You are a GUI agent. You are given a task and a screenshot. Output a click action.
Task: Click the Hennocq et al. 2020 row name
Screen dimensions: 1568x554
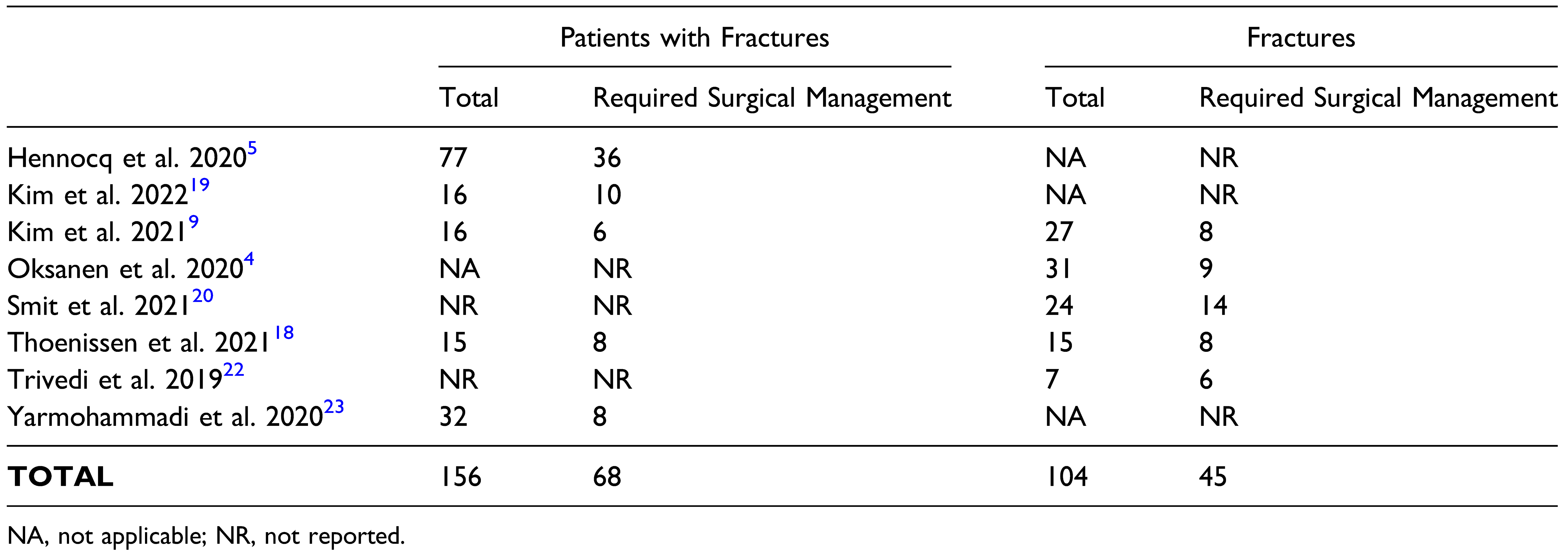coord(127,159)
